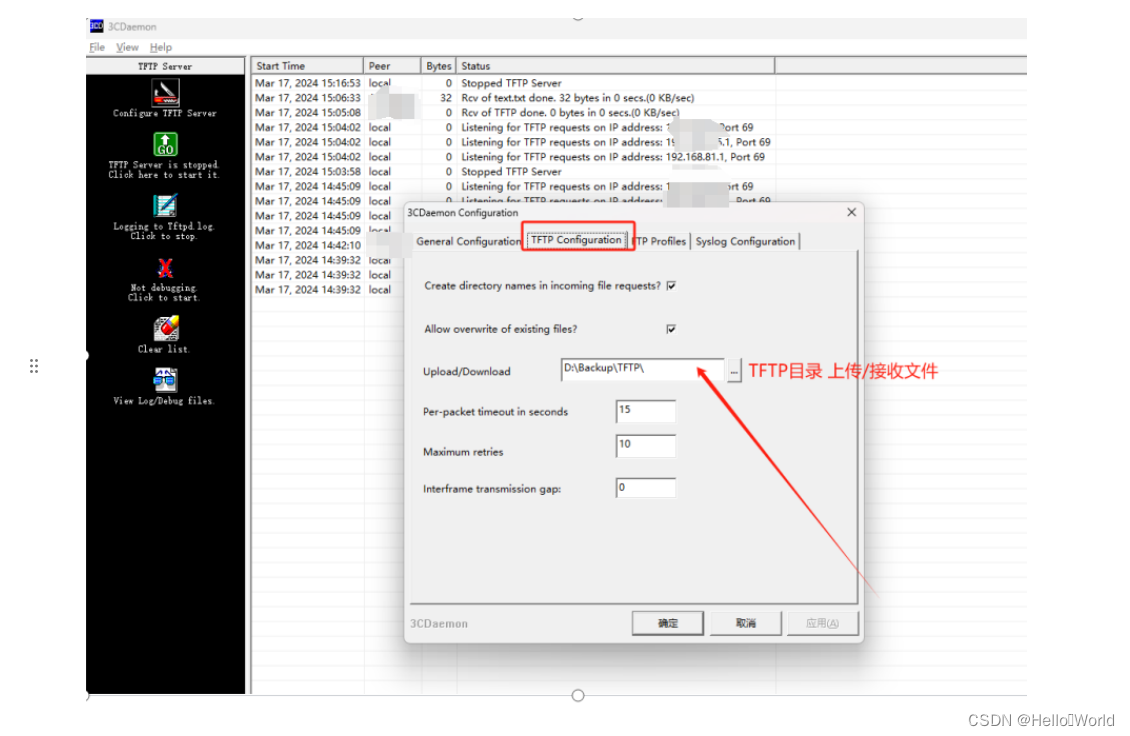The image size is (1130, 736).
Task: Sort log by Peer column header
Action: (391, 66)
